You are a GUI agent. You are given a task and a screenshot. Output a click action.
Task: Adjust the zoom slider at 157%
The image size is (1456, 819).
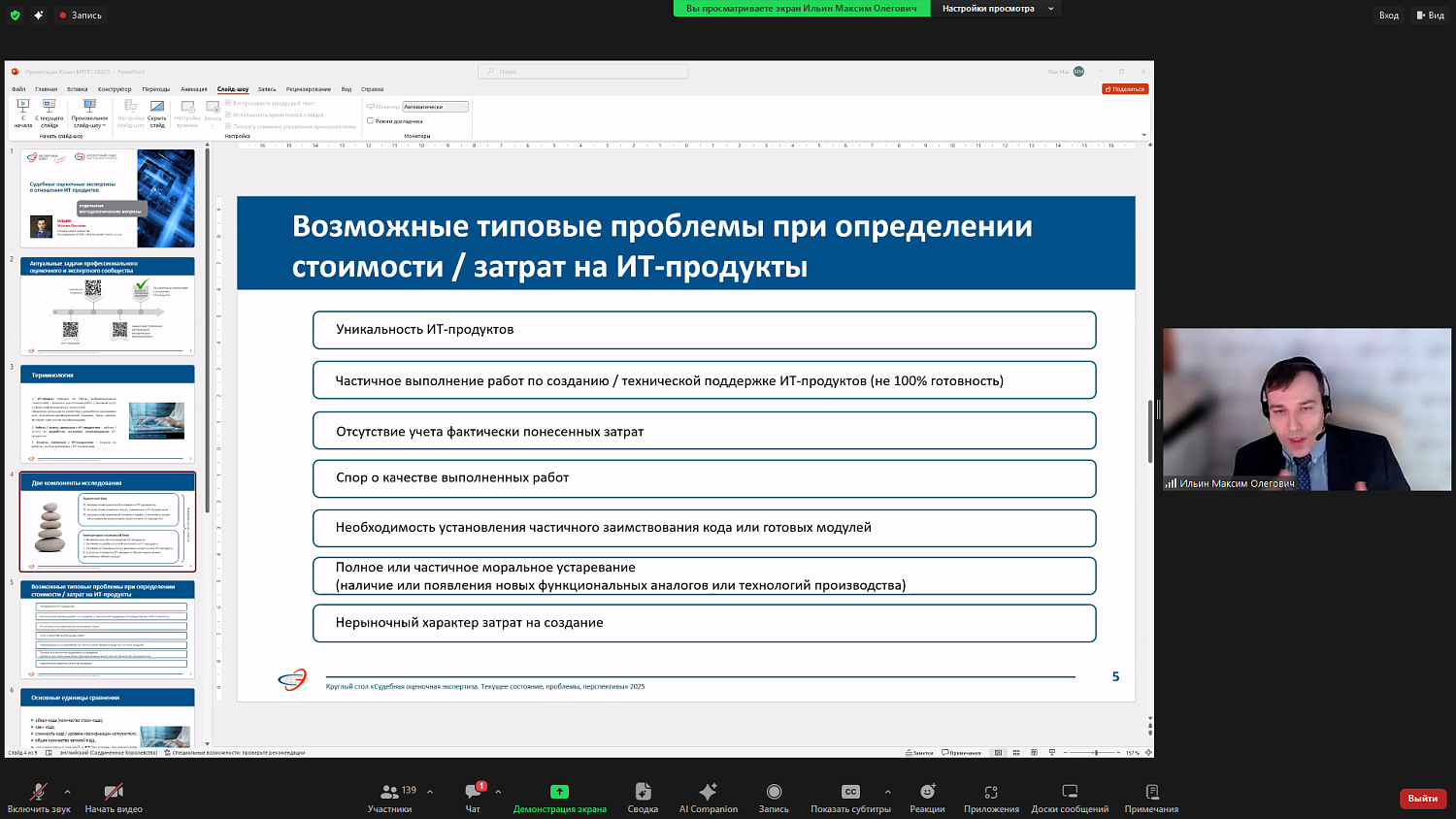click(1096, 753)
